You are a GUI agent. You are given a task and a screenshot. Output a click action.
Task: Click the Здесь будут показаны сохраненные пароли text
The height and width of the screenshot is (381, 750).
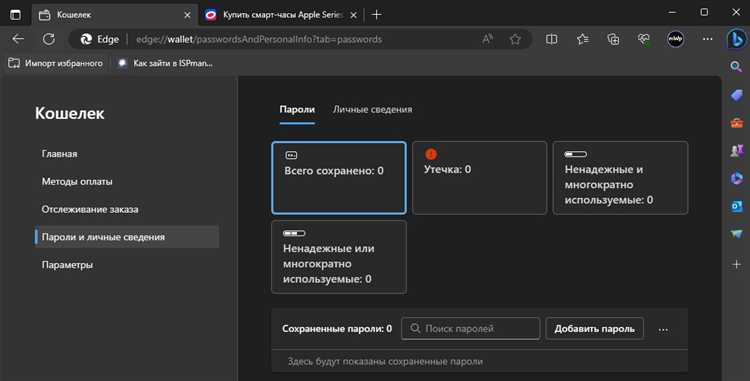click(x=385, y=361)
